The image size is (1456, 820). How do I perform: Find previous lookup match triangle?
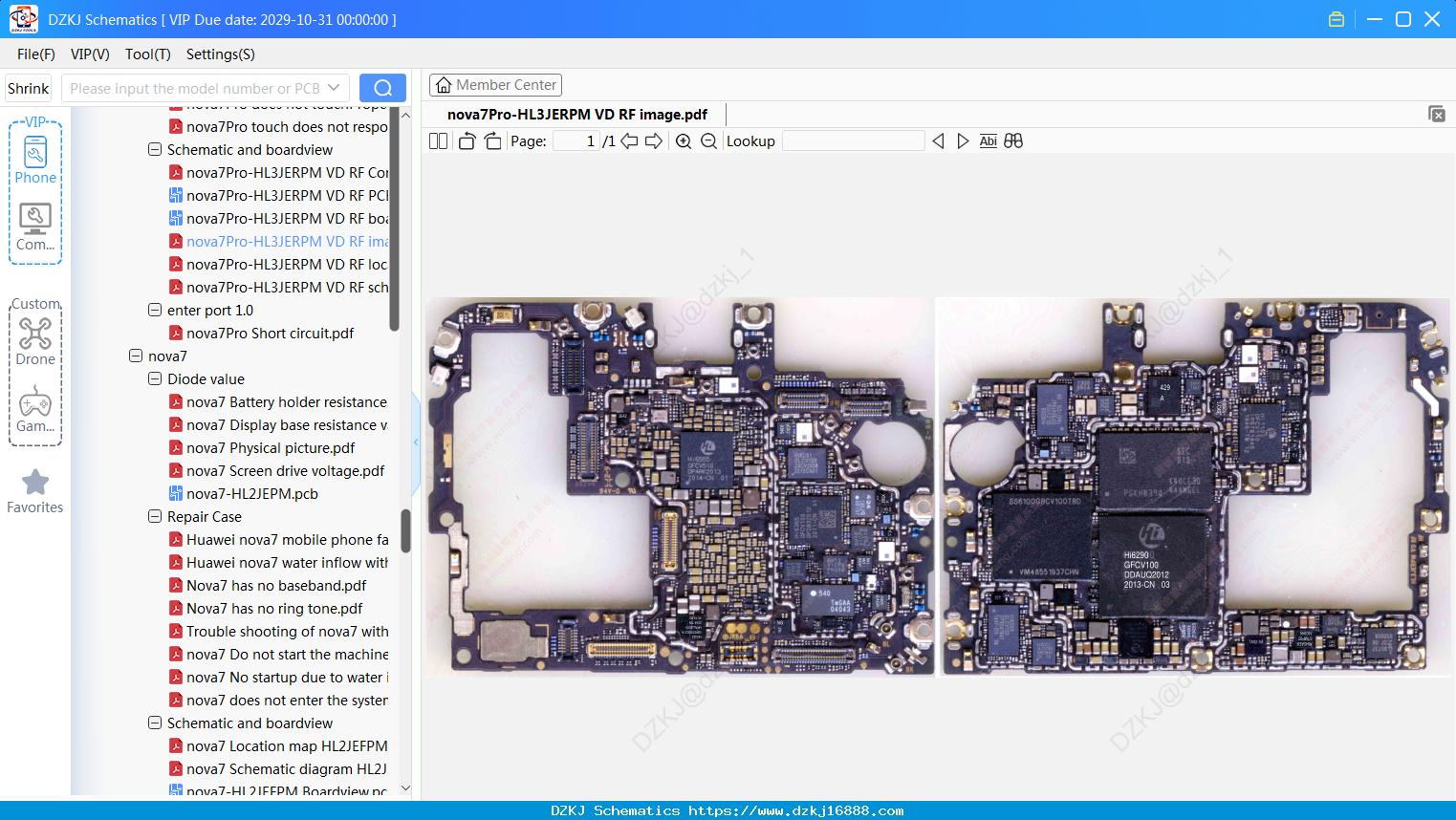coord(938,141)
